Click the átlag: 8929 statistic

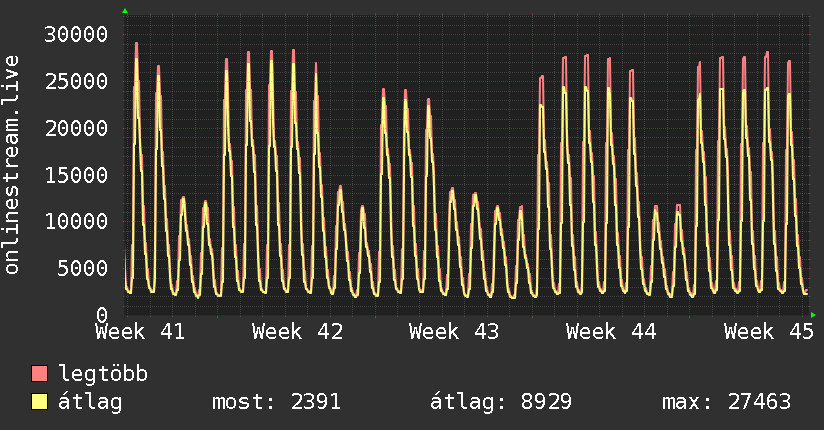pos(501,402)
